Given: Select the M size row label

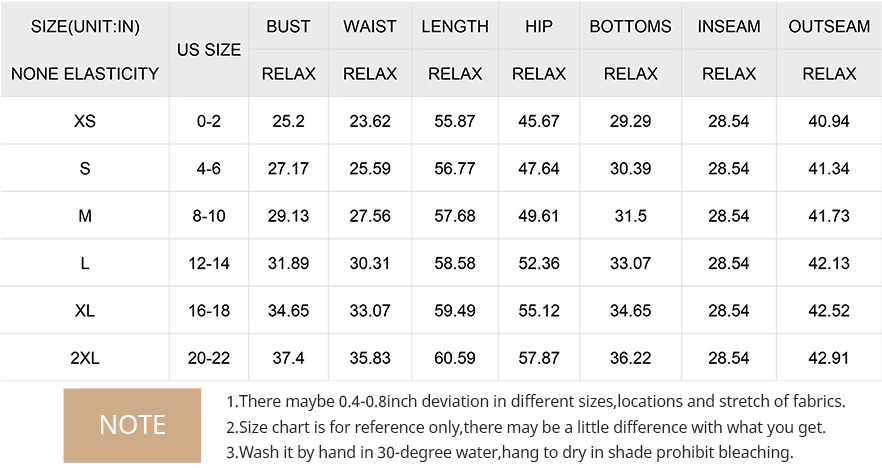Looking at the screenshot, I should coord(85,215).
